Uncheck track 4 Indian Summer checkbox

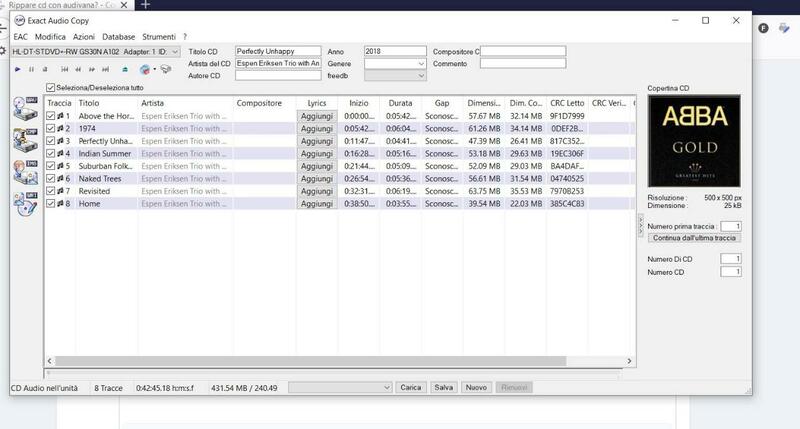51,153
